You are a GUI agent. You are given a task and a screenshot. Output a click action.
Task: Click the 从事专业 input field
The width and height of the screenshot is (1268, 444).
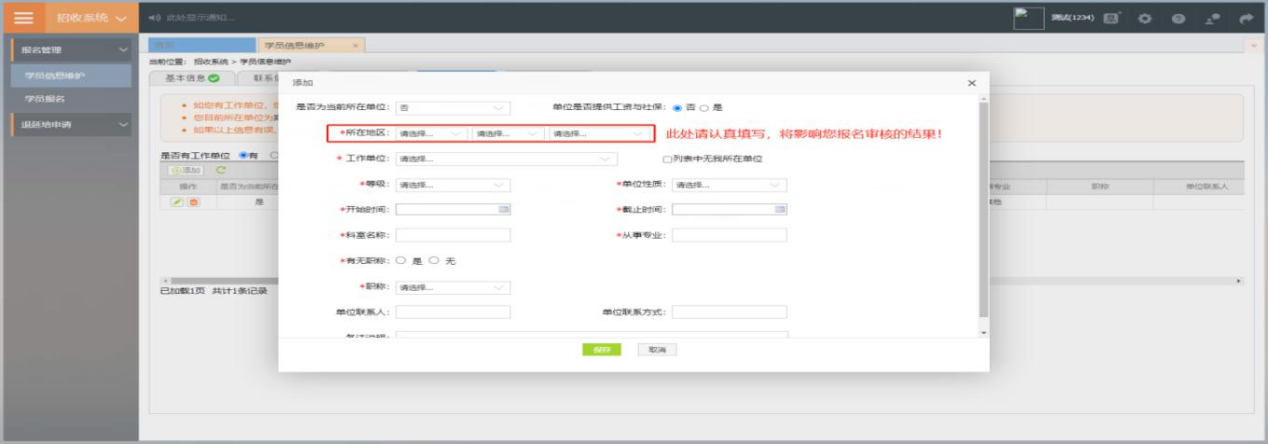pos(729,235)
